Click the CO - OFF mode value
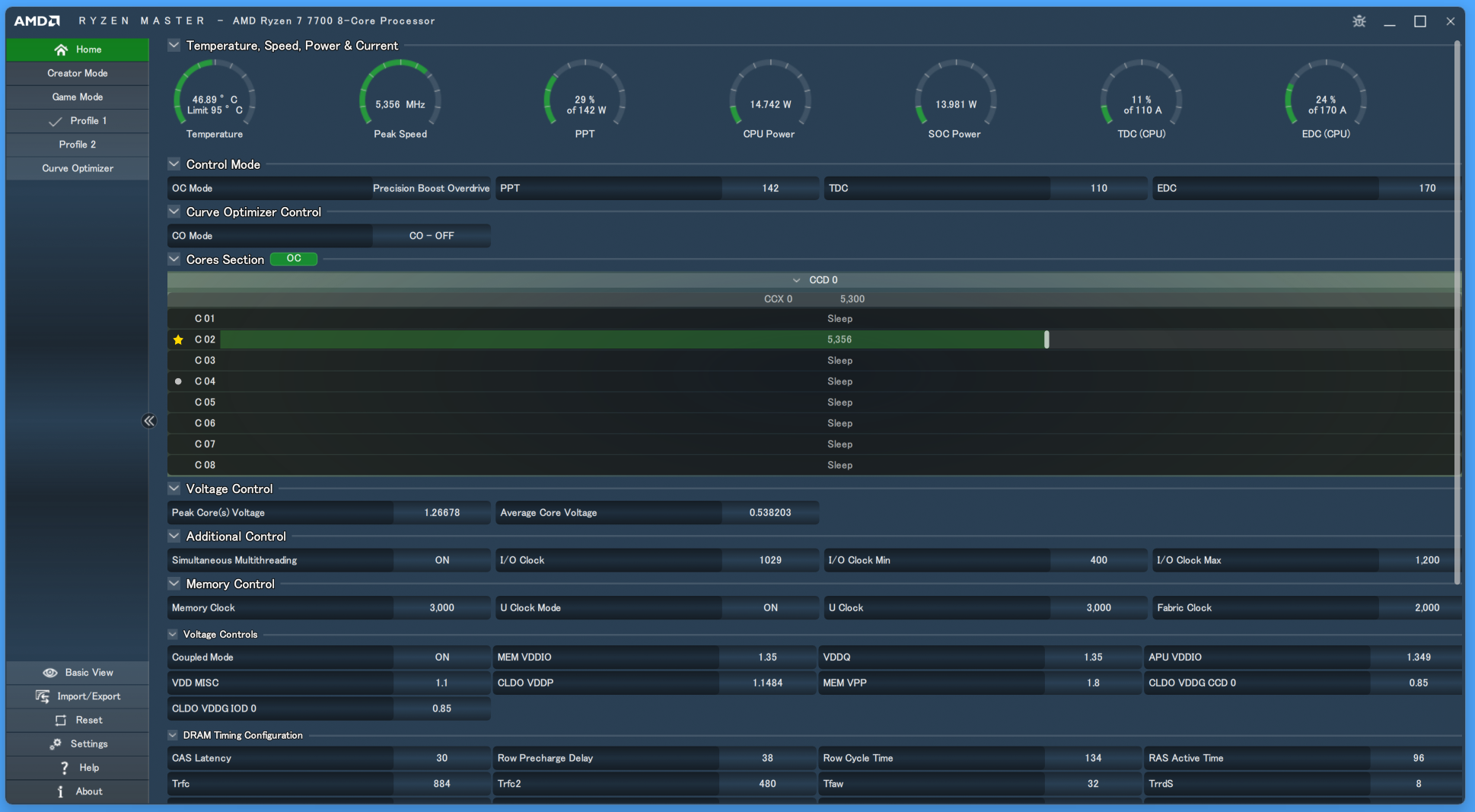 pyautogui.click(x=432, y=236)
